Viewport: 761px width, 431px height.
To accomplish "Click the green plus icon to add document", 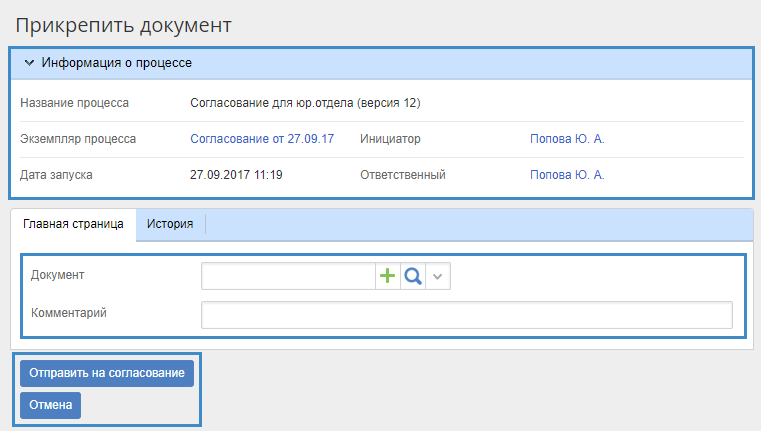I will pos(388,276).
